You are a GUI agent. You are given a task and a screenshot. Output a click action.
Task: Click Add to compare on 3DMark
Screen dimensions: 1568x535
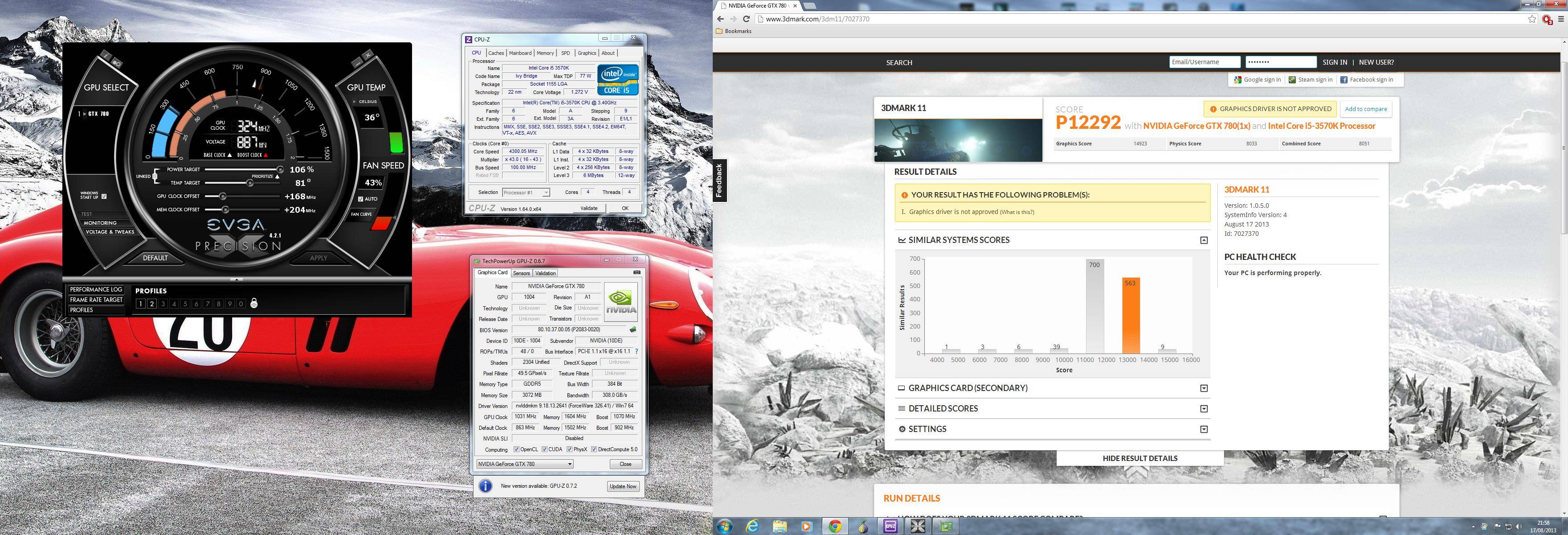pyautogui.click(x=1366, y=109)
